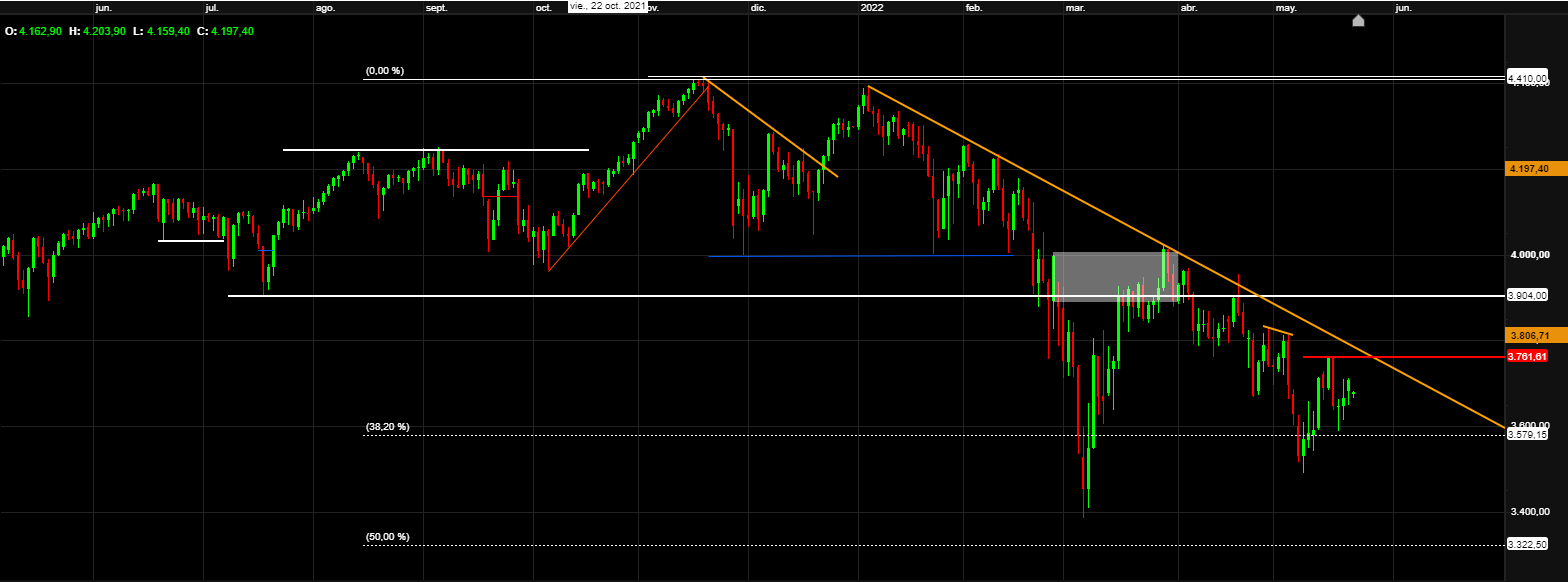Select the gray shaded rectangle zone on chart
The height and width of the screenshot is (582, 1568).
click(x=1115, y=277)
